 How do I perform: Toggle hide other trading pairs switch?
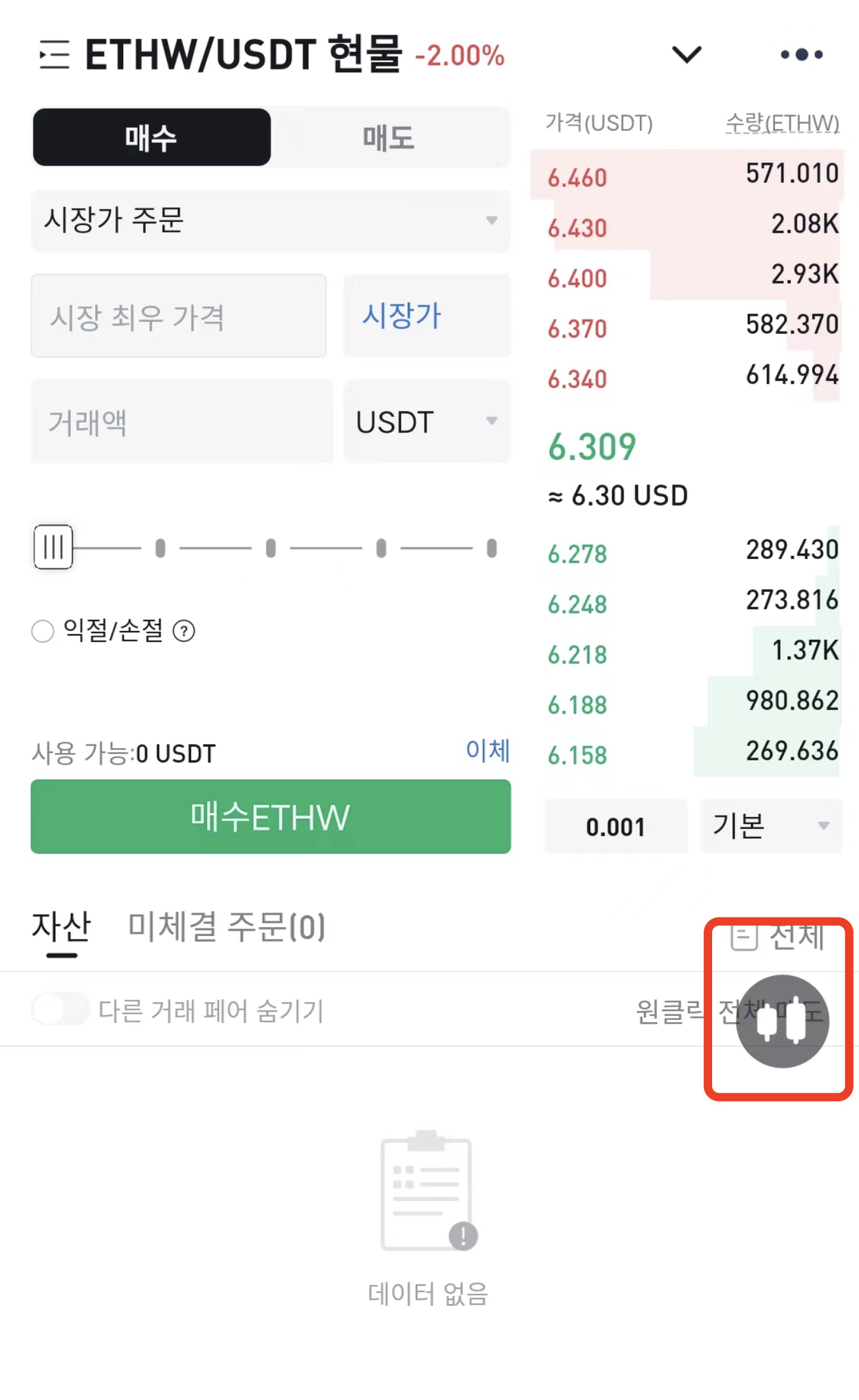pos(61,1009)
